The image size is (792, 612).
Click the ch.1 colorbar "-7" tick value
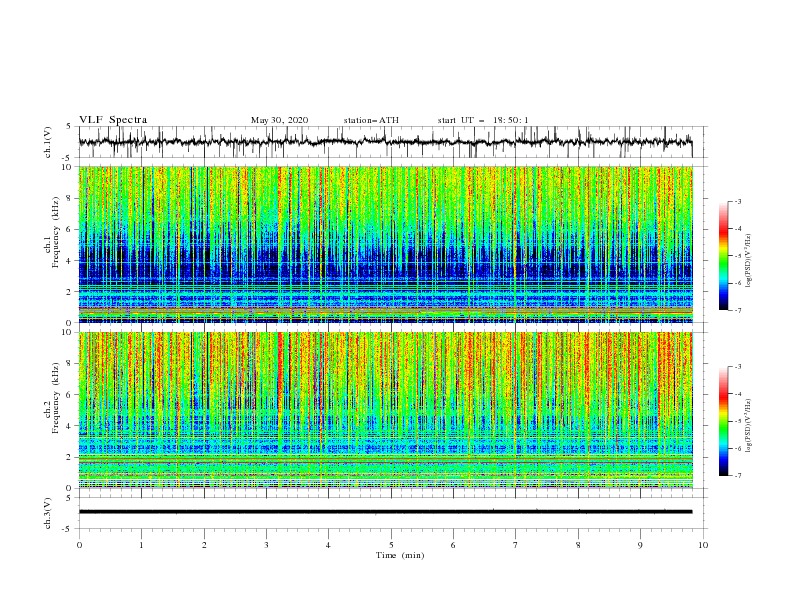pyautogui.click(x=738, y=311)
